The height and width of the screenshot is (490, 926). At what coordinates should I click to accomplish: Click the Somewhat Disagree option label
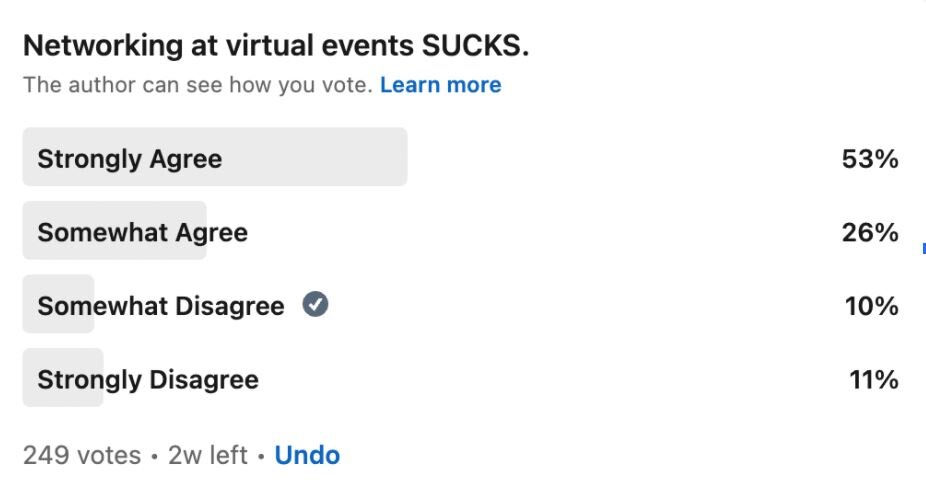161,306
